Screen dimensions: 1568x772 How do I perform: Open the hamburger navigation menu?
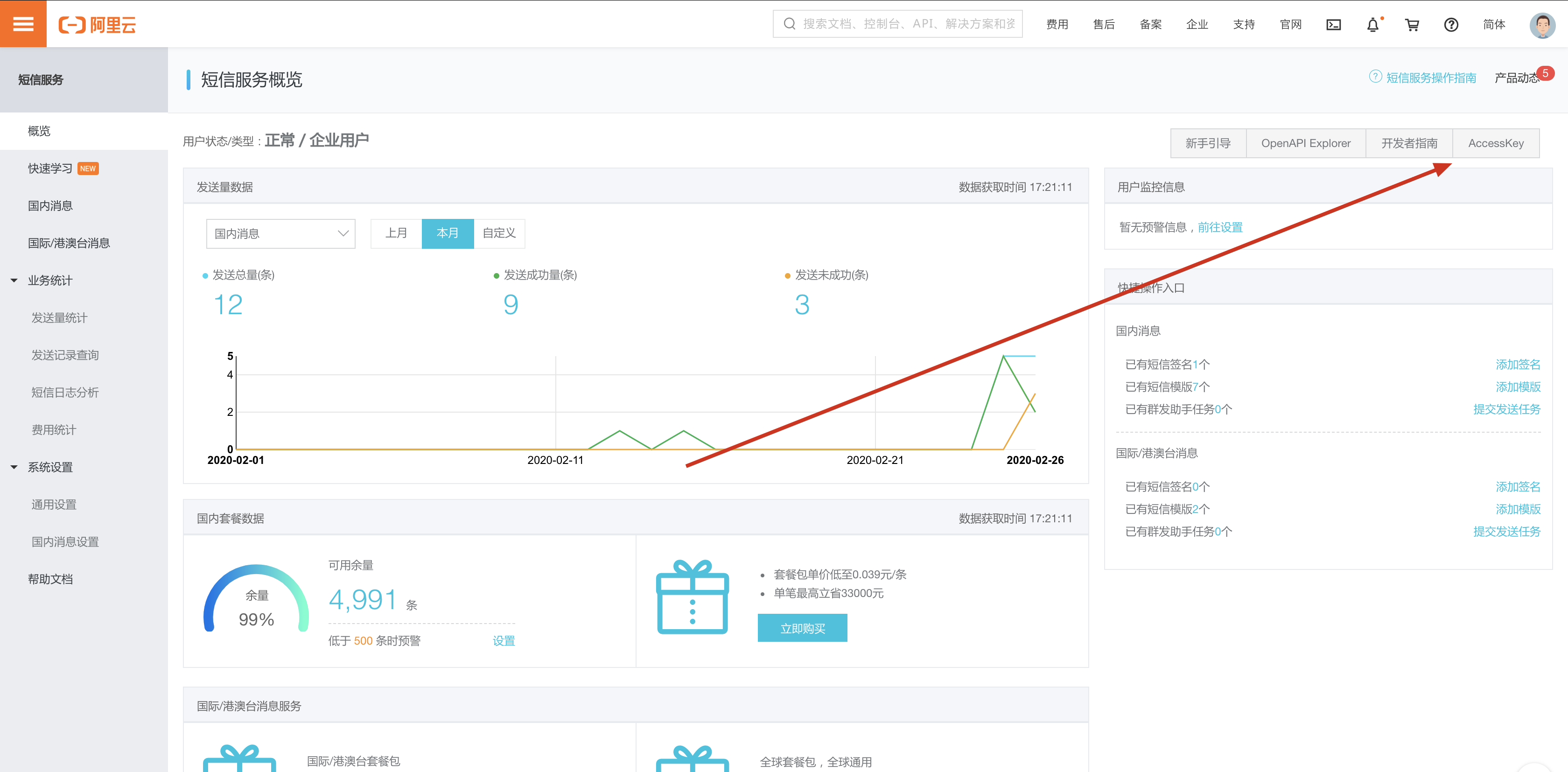(x=23, y=24)
